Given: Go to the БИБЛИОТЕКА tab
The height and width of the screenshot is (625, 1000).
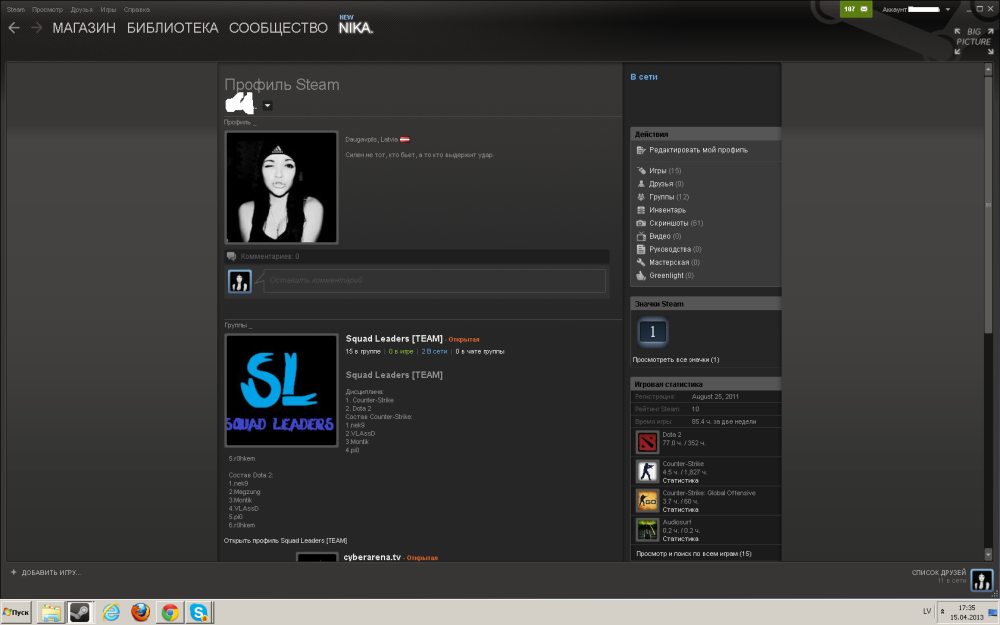Looking at the screenshot, I should pos(172,28).
